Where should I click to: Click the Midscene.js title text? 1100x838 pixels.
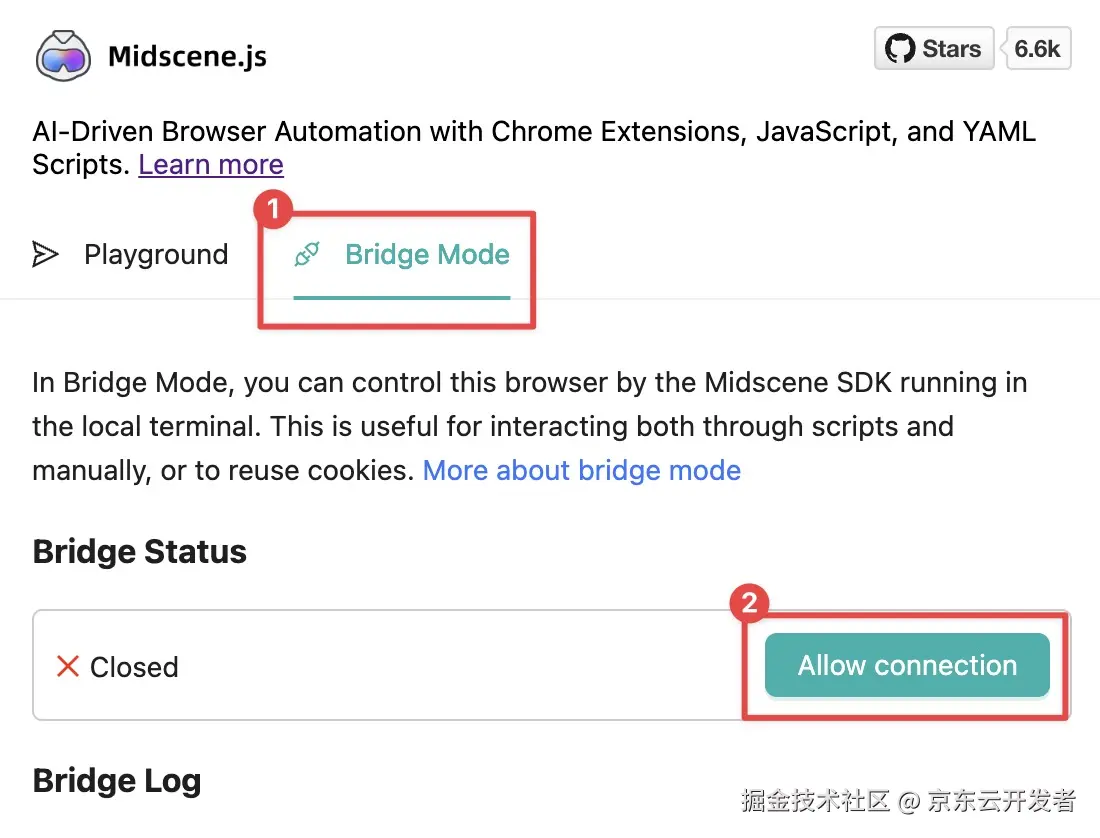(187, 56)
